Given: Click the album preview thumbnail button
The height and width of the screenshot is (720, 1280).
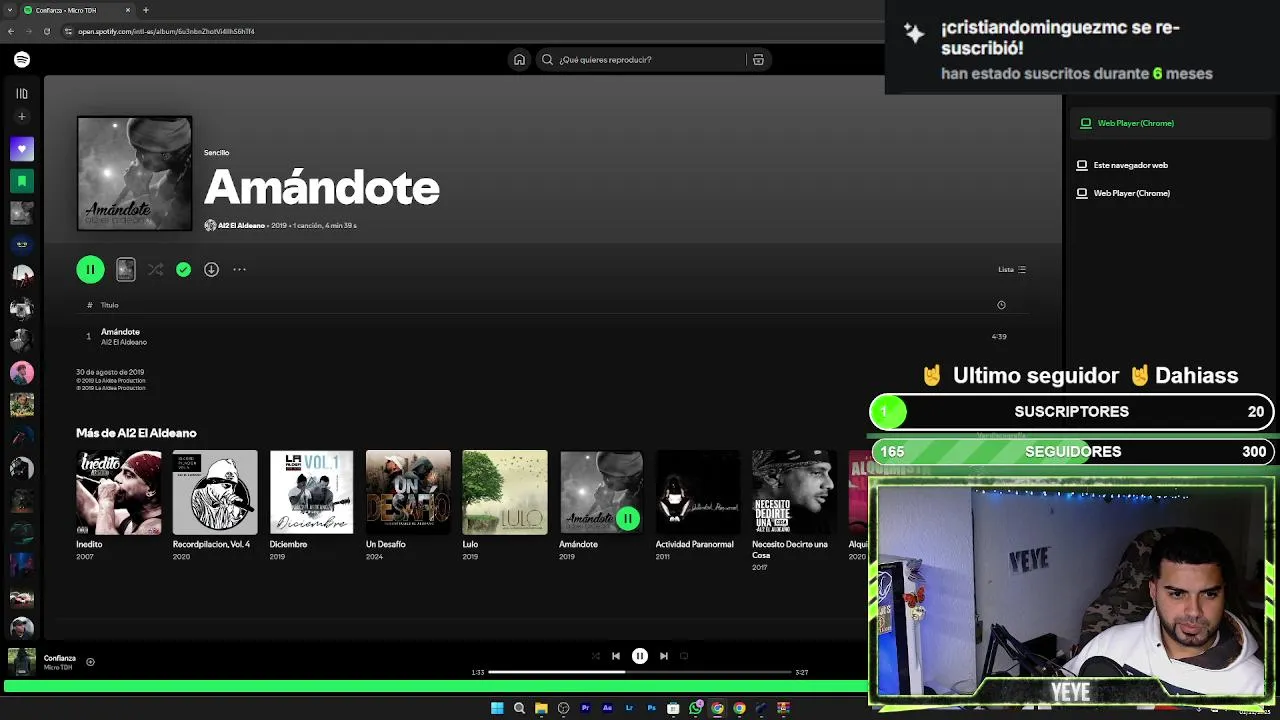Looking at the screenshot, I should pos(126,269).
